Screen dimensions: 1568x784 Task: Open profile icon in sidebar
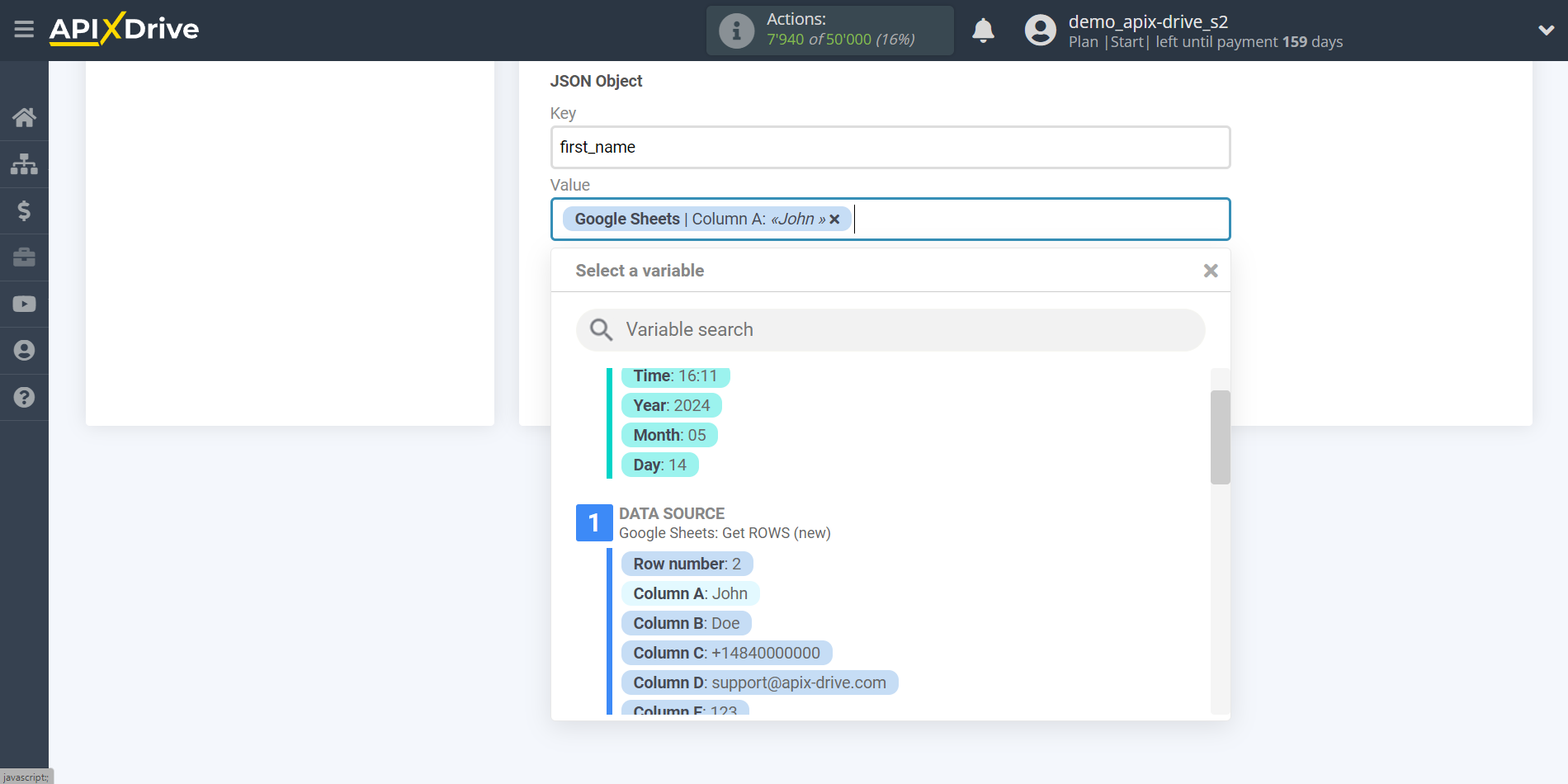point(24,351)
